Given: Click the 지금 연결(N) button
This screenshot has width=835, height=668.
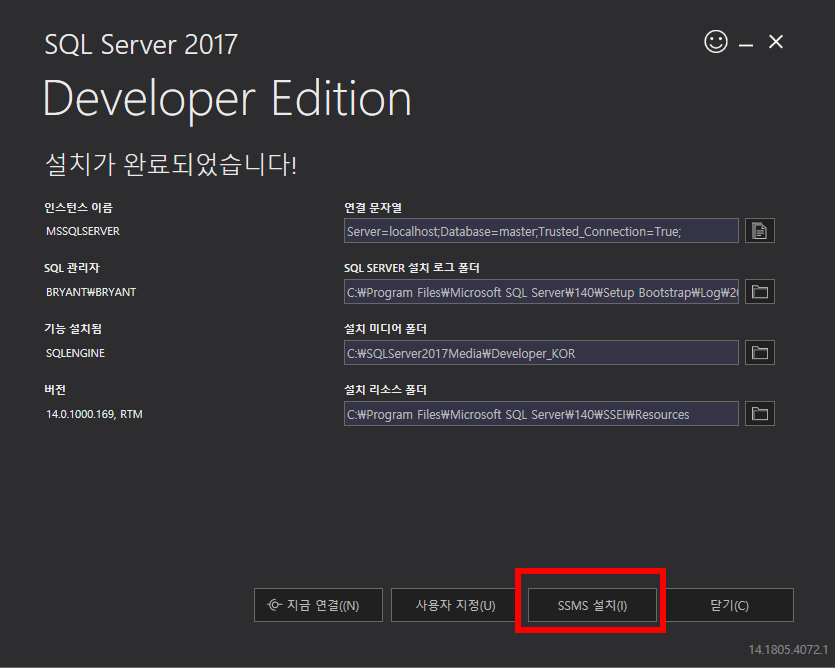Looking at the screenshot, I should 318,605.
